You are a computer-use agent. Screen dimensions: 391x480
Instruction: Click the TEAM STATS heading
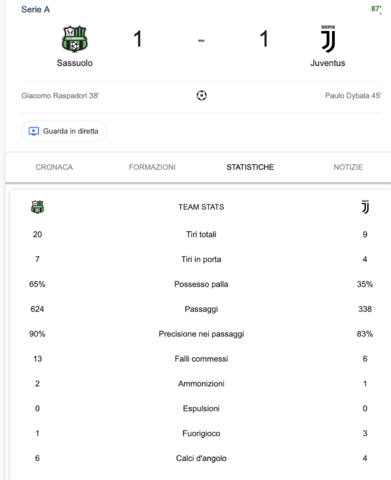[201, 207]
